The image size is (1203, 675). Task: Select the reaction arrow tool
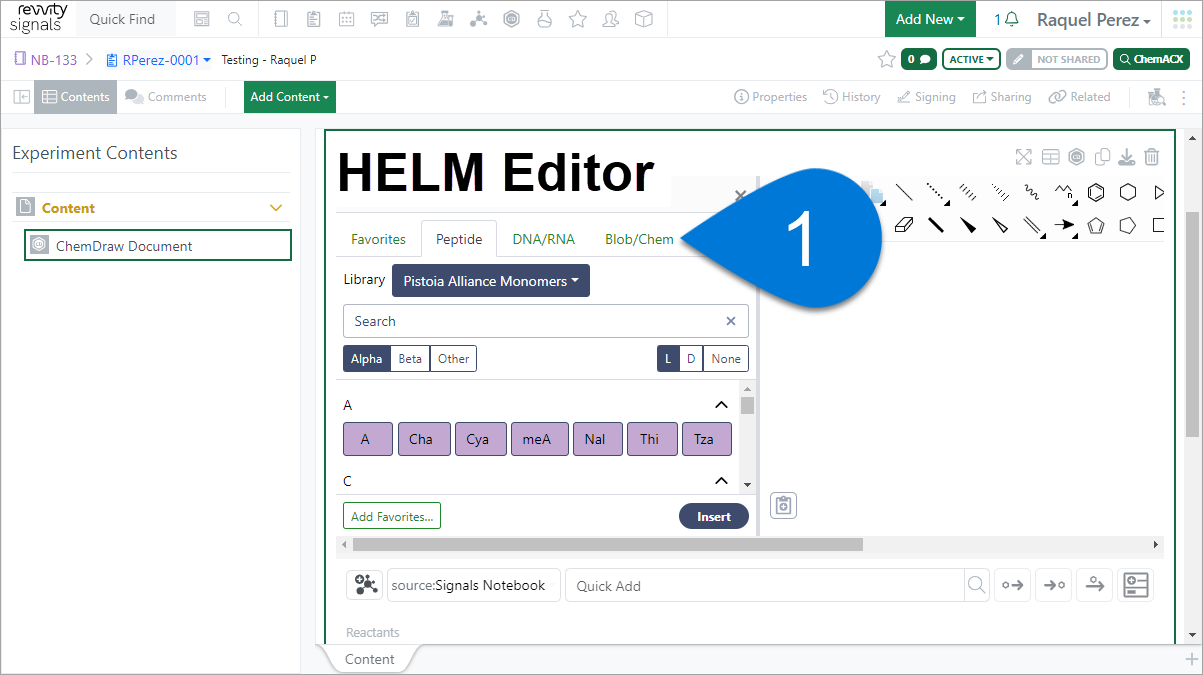pyautogui.click(x=1064, y=225)
